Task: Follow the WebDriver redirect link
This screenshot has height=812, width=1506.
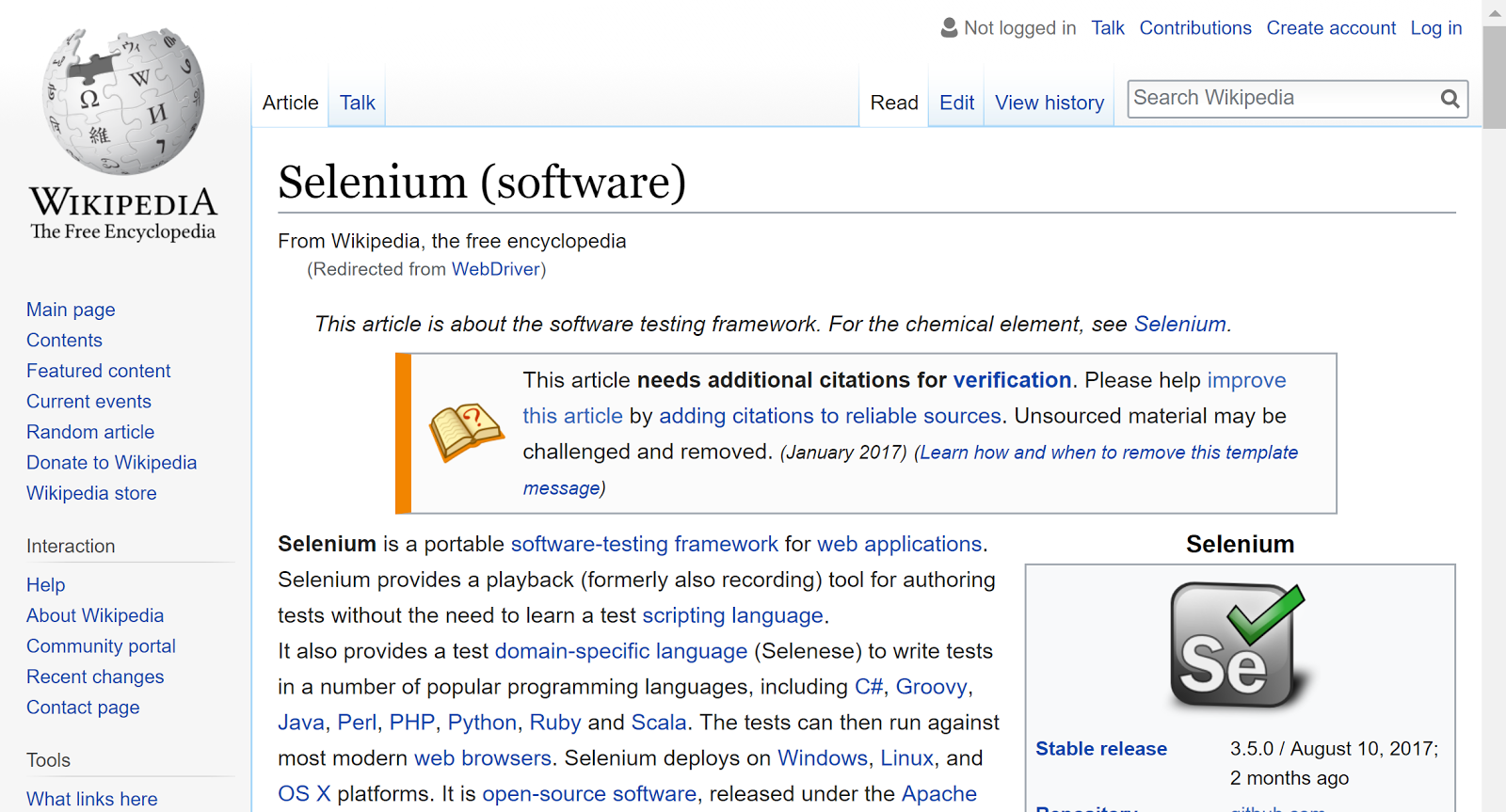Action: (495, 269)
